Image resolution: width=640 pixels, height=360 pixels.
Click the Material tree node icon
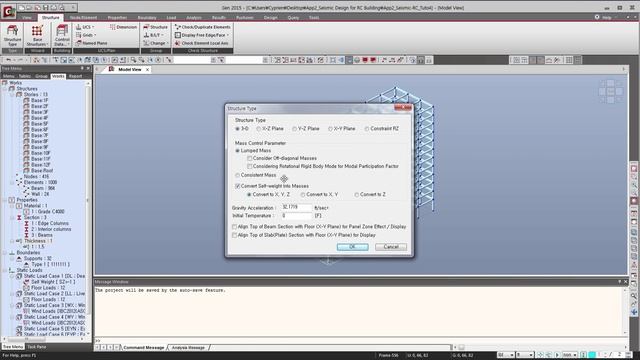[19, 206]
